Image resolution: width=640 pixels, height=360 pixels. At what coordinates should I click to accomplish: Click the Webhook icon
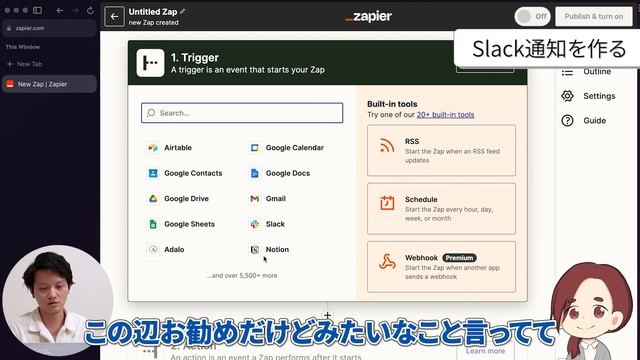coord(387,262)
